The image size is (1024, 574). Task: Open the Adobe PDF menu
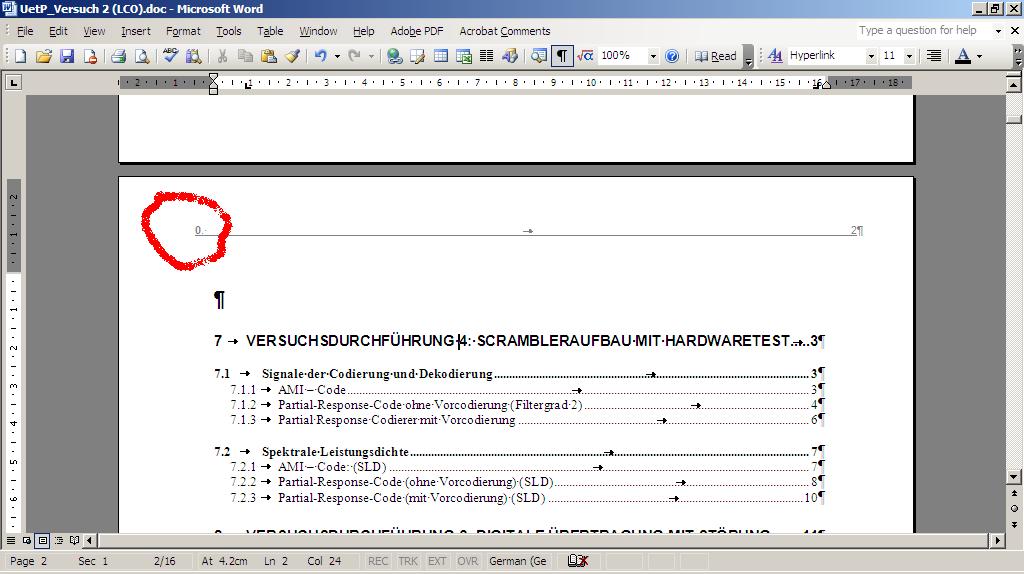point(417,31)
